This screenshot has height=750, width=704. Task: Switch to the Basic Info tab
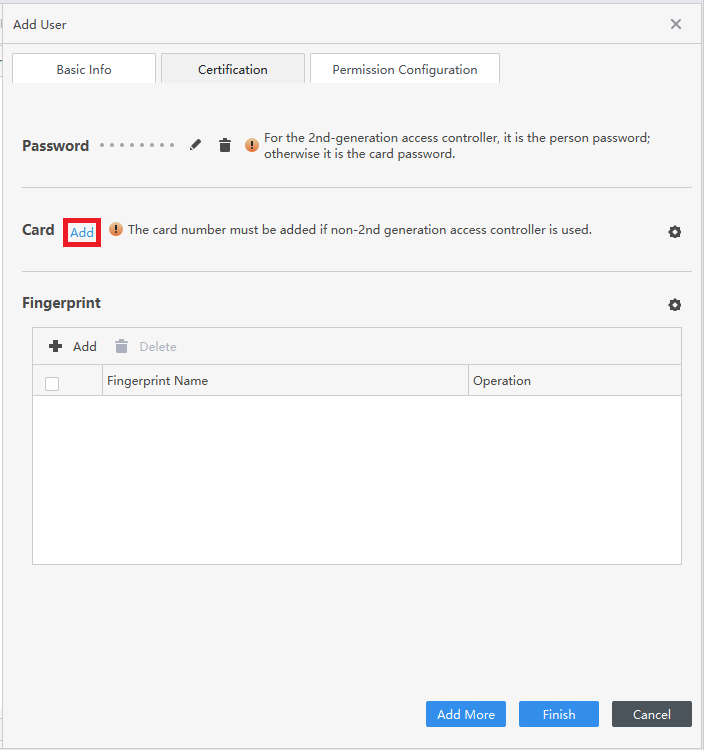click(84, 69)
